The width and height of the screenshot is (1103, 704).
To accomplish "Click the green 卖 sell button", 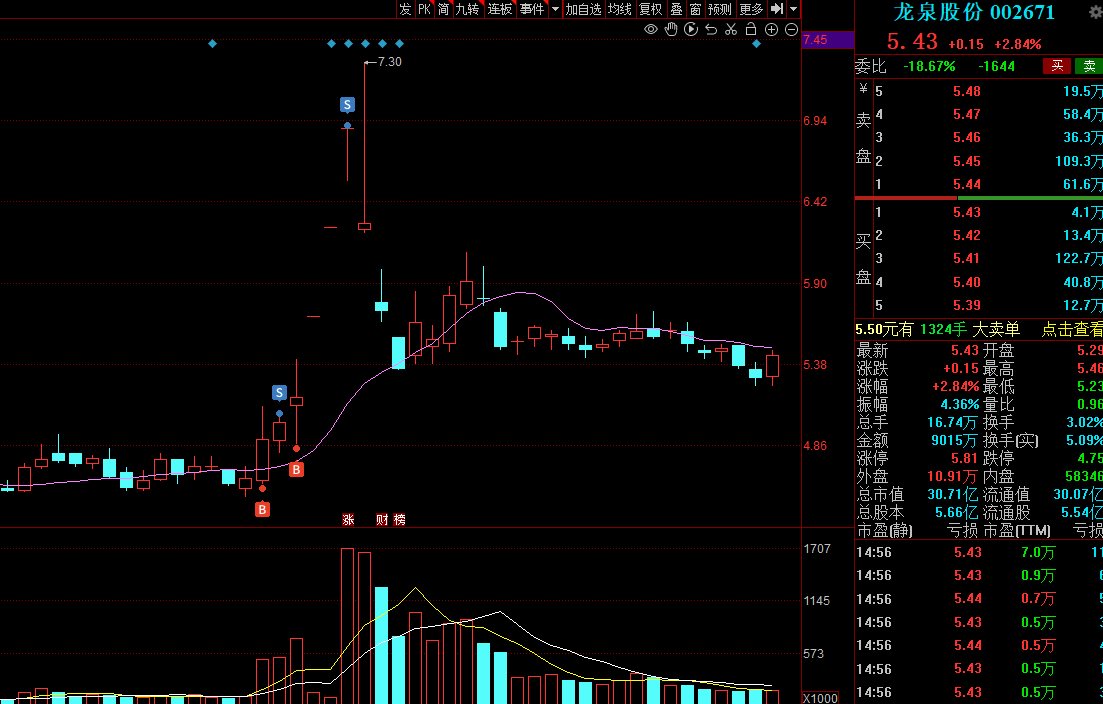I will (1088, 66).
